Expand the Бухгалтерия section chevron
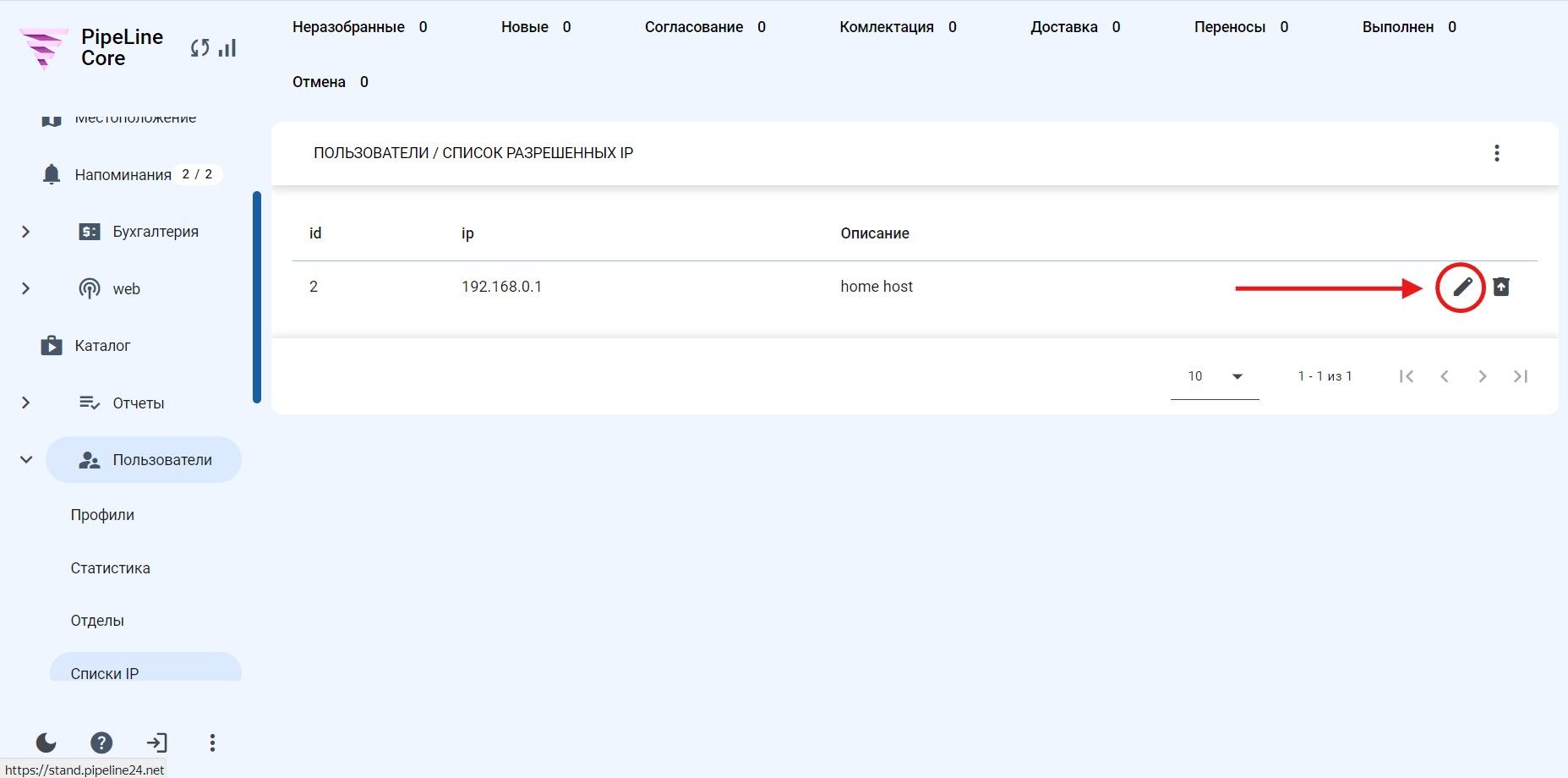Screen dimensions: 1568x778 pos(25,232)
